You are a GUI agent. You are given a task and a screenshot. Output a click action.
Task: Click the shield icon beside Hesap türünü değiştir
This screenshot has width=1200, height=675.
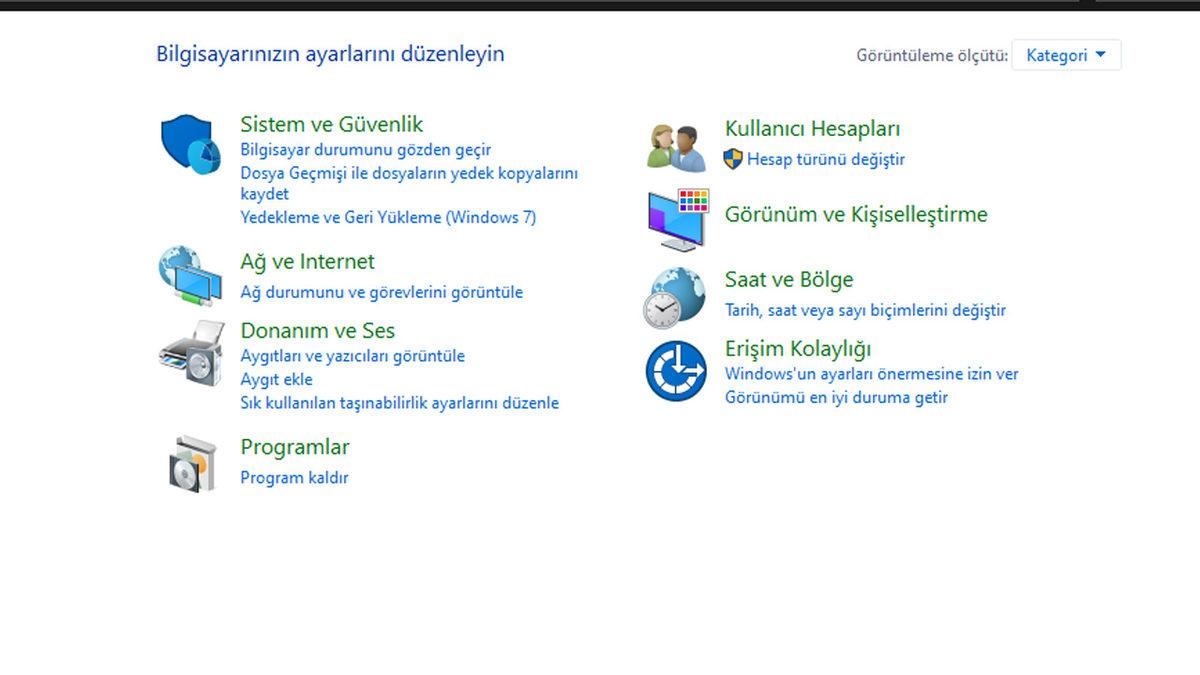(x=734, y=158)
